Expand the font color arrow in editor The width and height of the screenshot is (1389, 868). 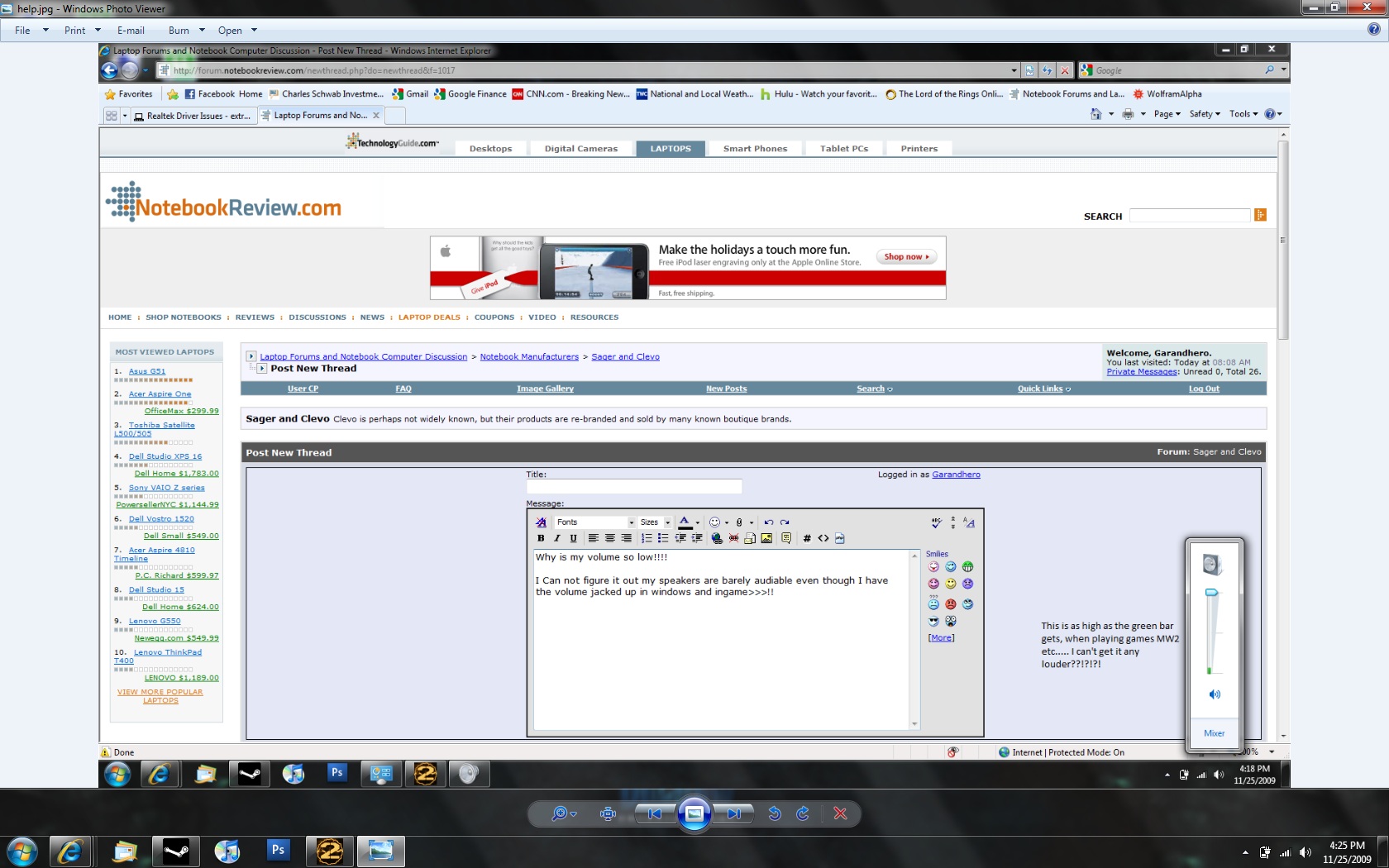click(698, 522)
